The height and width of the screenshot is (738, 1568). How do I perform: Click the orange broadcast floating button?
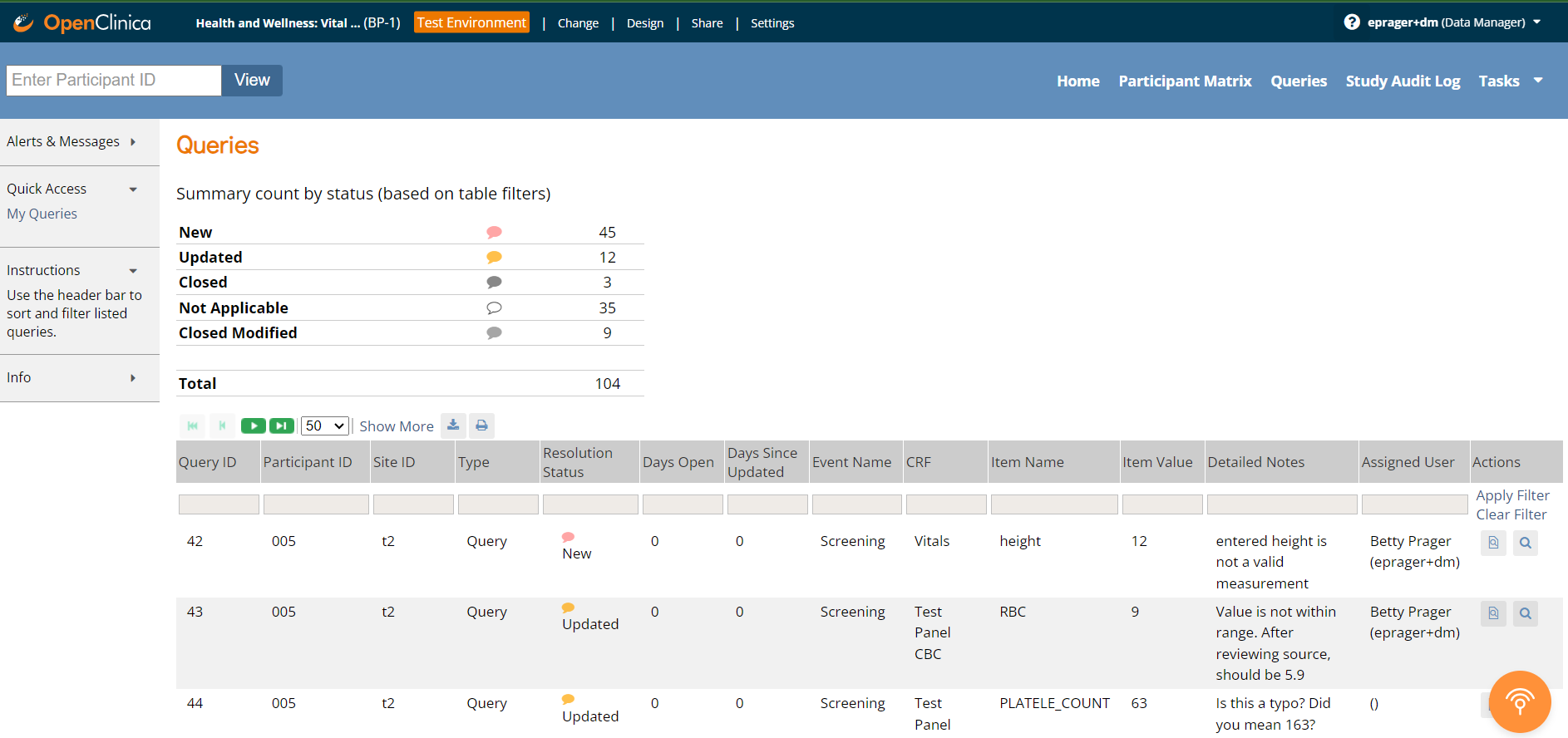coord(1519,701)
